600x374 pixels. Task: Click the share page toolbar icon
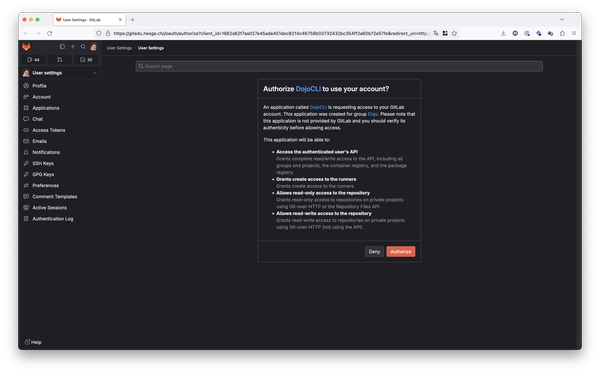pos(562,33)
